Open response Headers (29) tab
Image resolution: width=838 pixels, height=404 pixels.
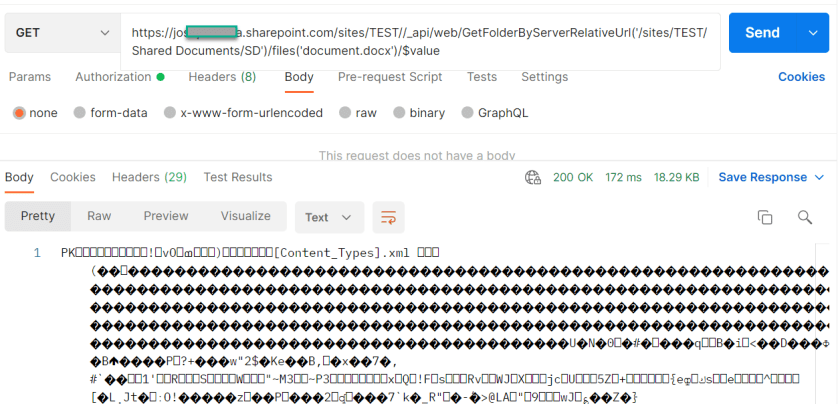(x=149, y=177)
